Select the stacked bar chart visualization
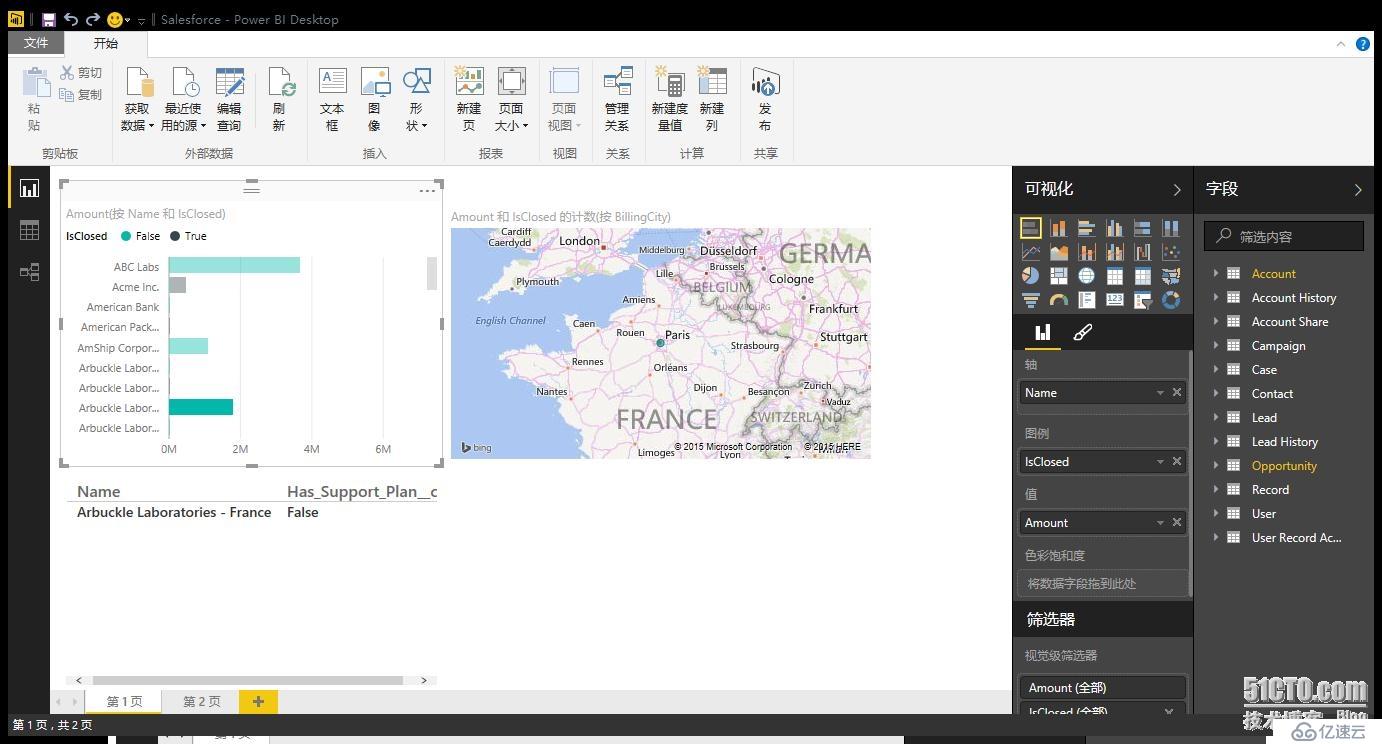Image resolution: width=1382 pixels, height=744 pixels. click(1030, 228)
